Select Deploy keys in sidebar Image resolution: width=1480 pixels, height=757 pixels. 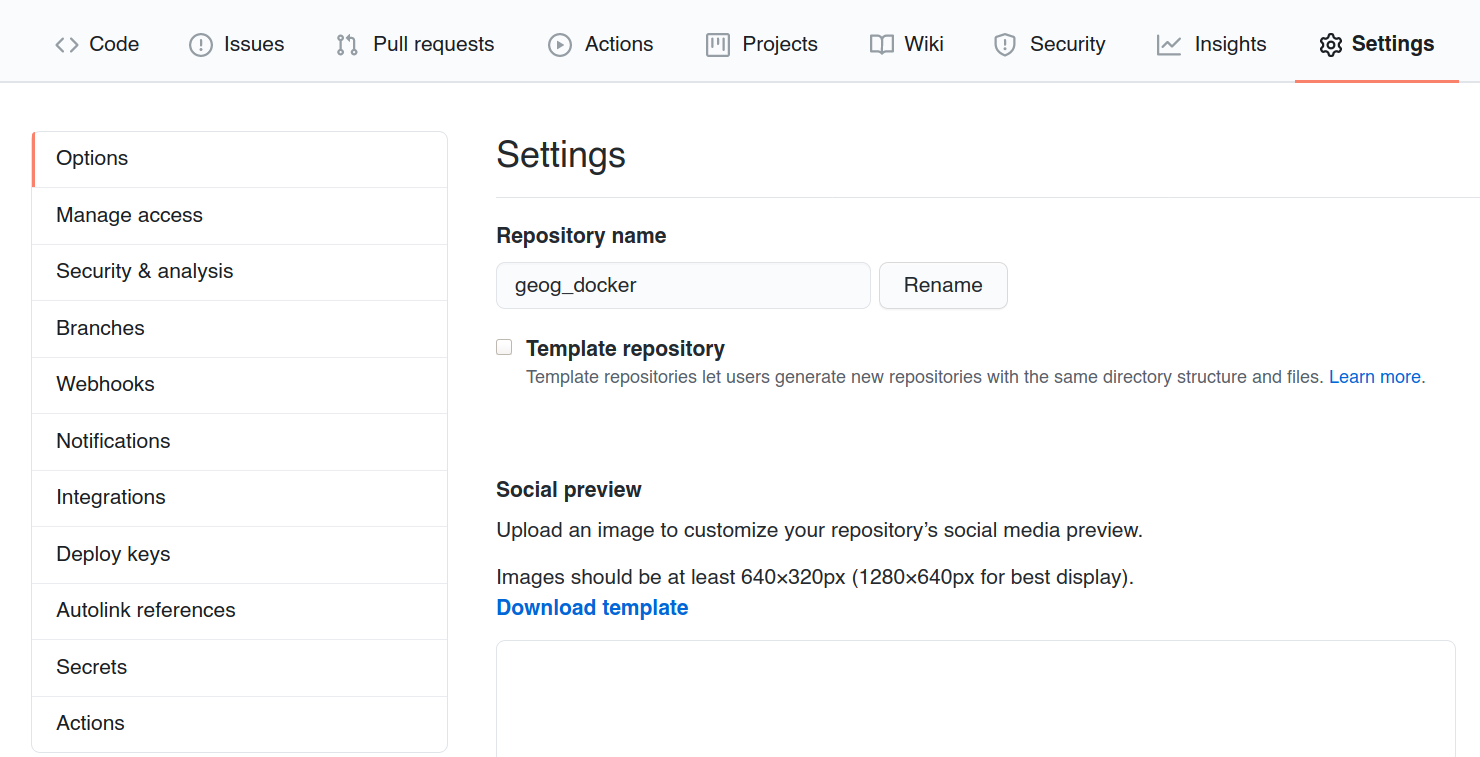point(240,554)
